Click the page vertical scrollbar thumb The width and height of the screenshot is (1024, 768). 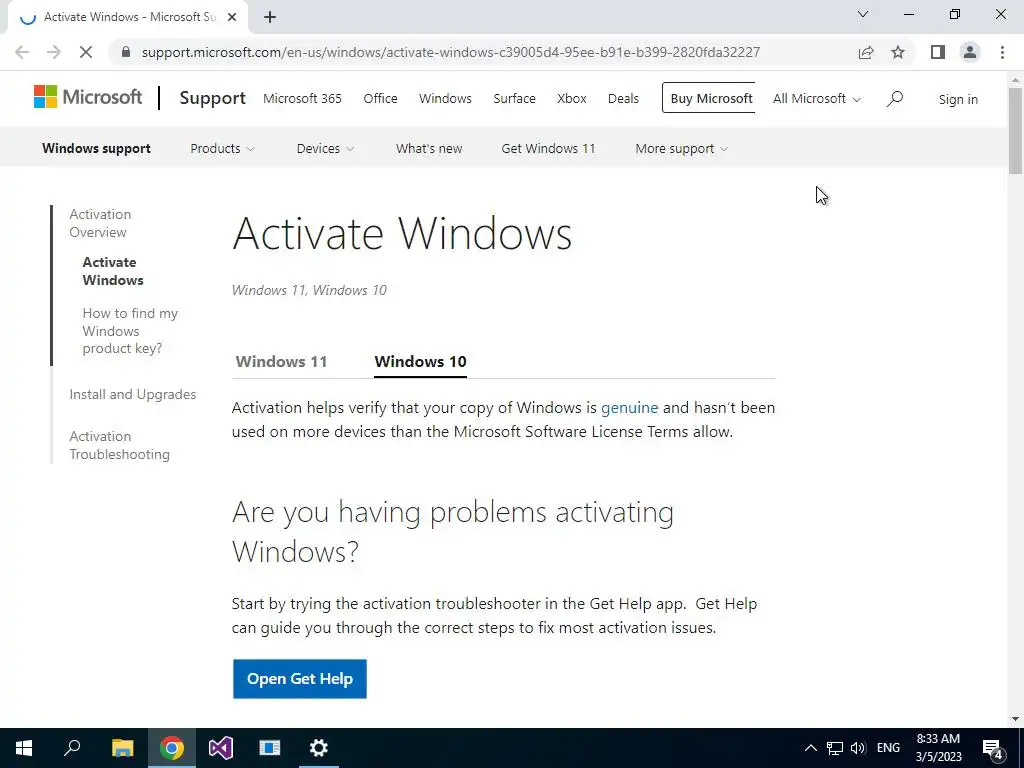click(x=1016, y=131)
